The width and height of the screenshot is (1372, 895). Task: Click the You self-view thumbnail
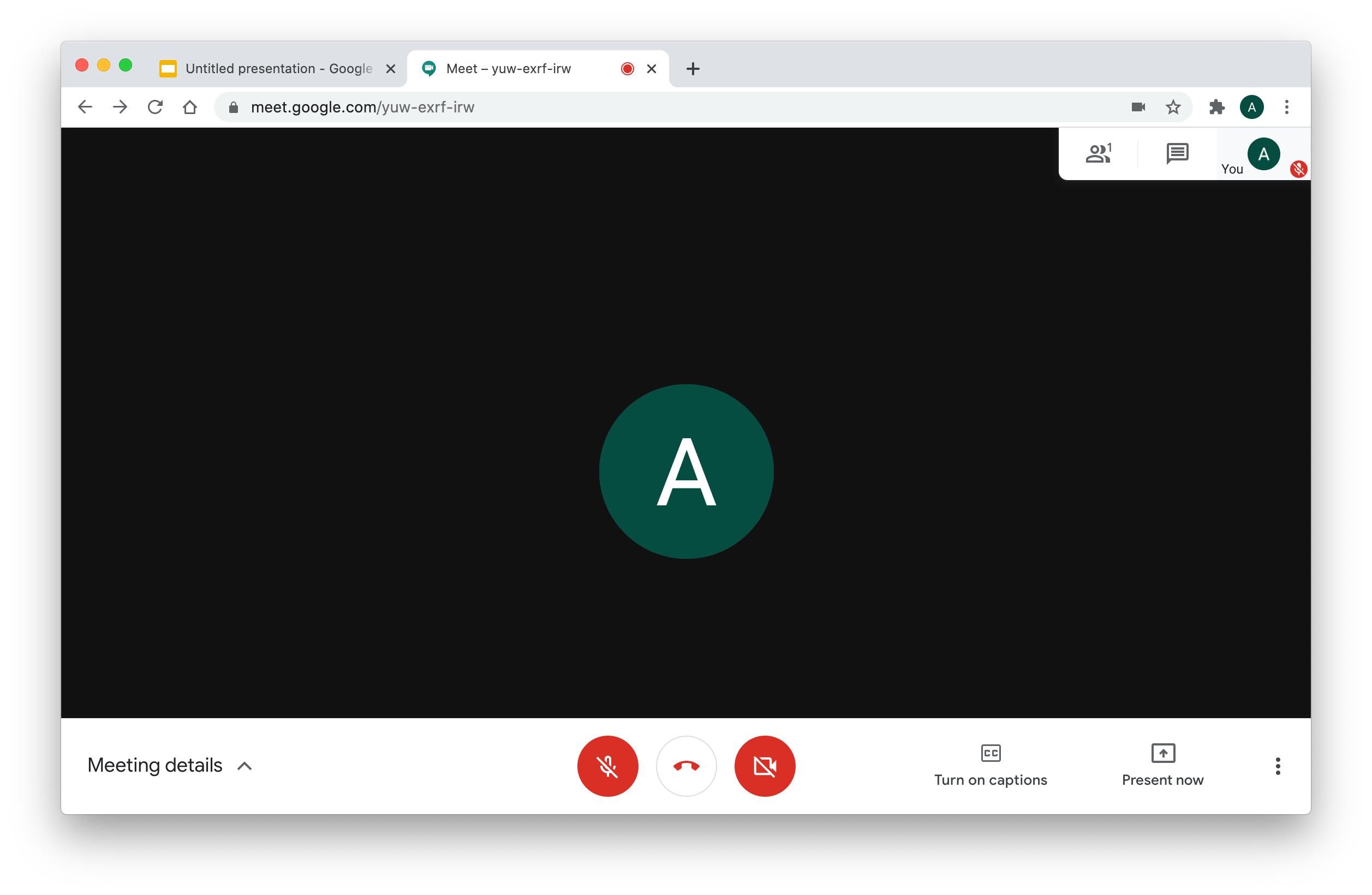pyautogui.click(x=1262, y=154)
